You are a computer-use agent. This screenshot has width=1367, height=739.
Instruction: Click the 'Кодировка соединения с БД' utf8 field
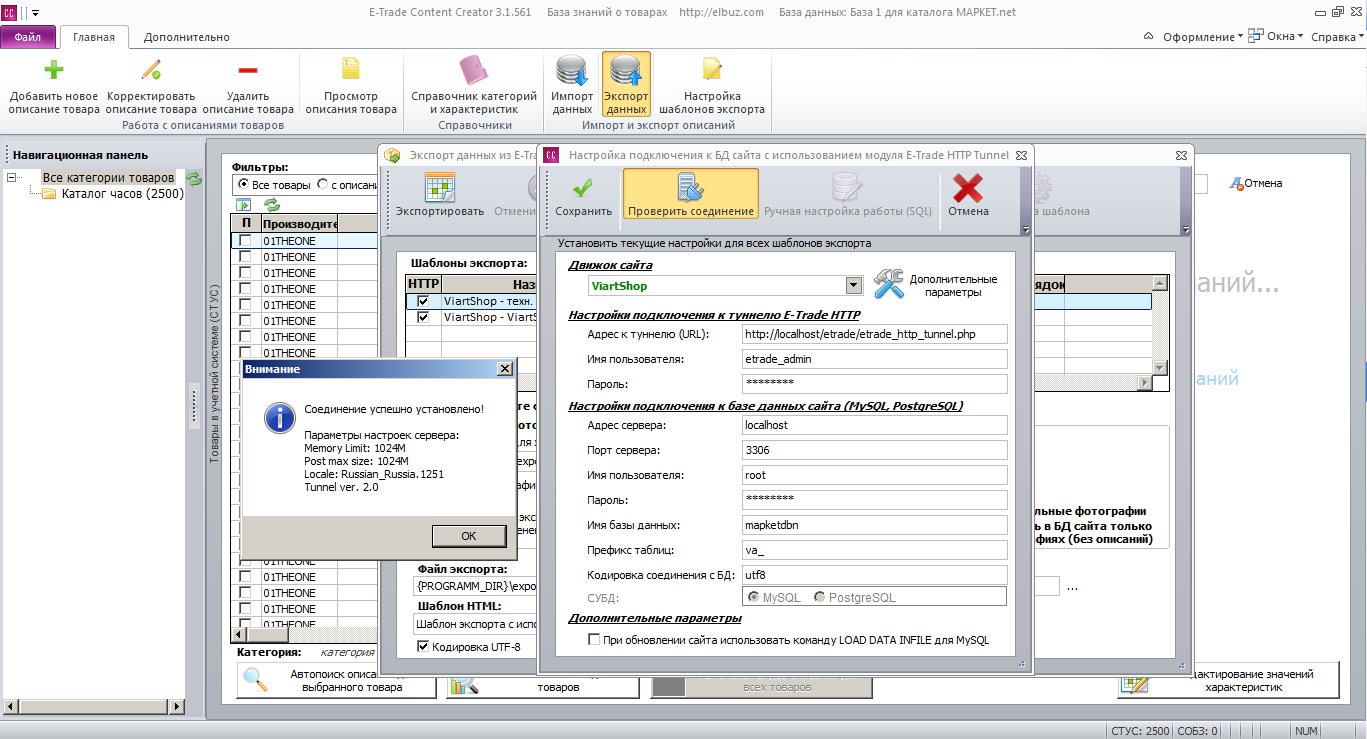coord(875,575)
